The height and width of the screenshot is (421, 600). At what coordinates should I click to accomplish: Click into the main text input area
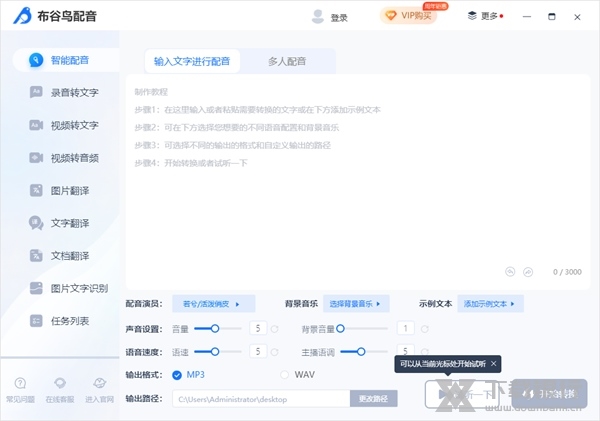point(358,182)
